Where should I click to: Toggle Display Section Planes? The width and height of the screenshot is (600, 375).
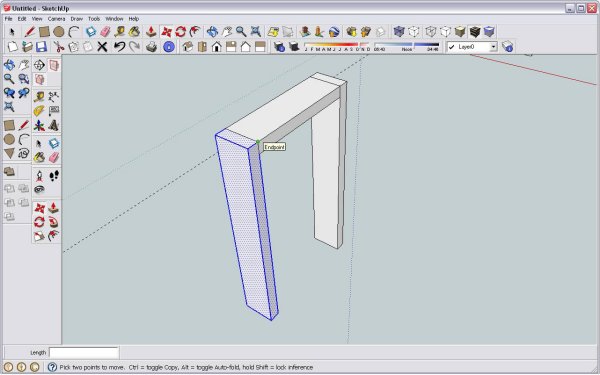[54, 65]
